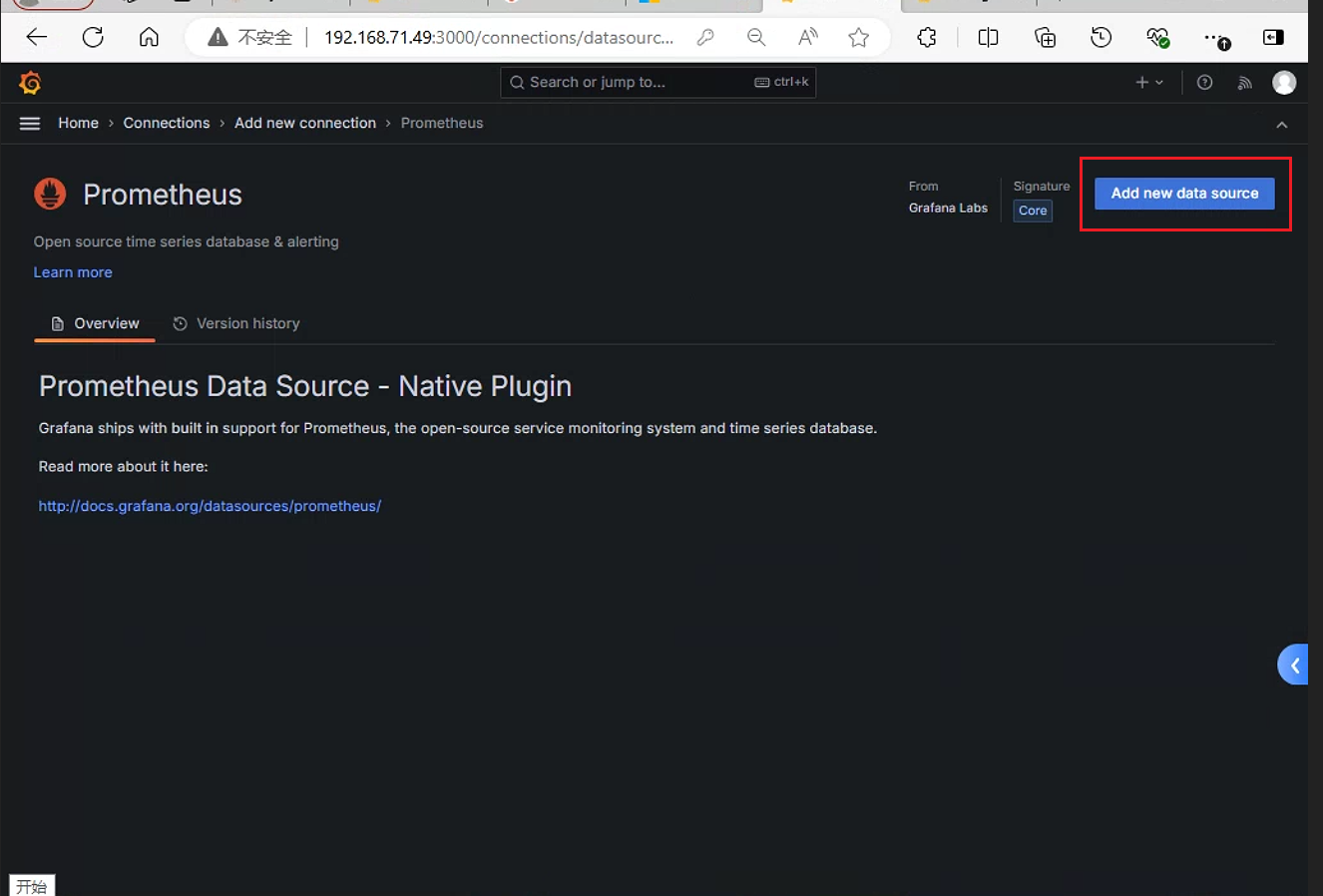
Task: Click the user profile avatar
Action: coord(1284,83)
